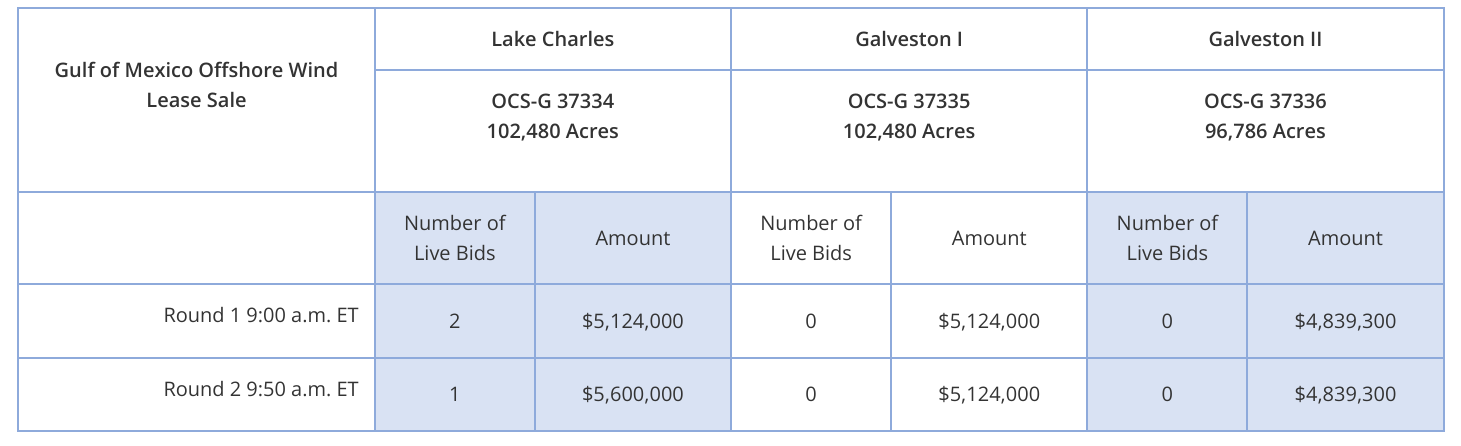Click the Galveston I Amount header
The image size is (1461, 446).
pos(988,238)
